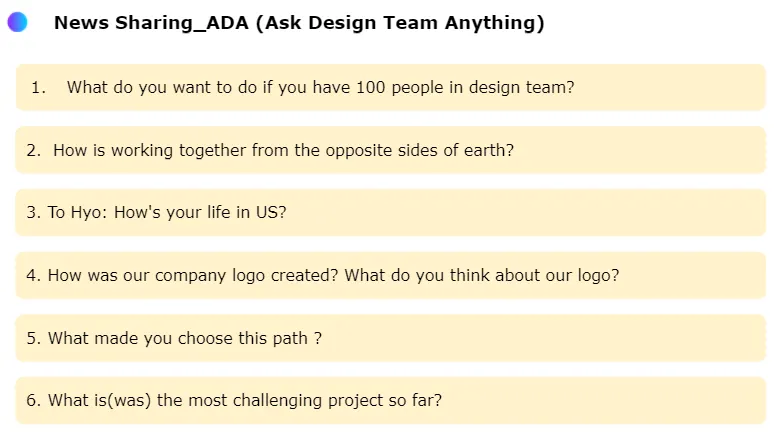Click the number '1.' list marker

click(38, 87)
